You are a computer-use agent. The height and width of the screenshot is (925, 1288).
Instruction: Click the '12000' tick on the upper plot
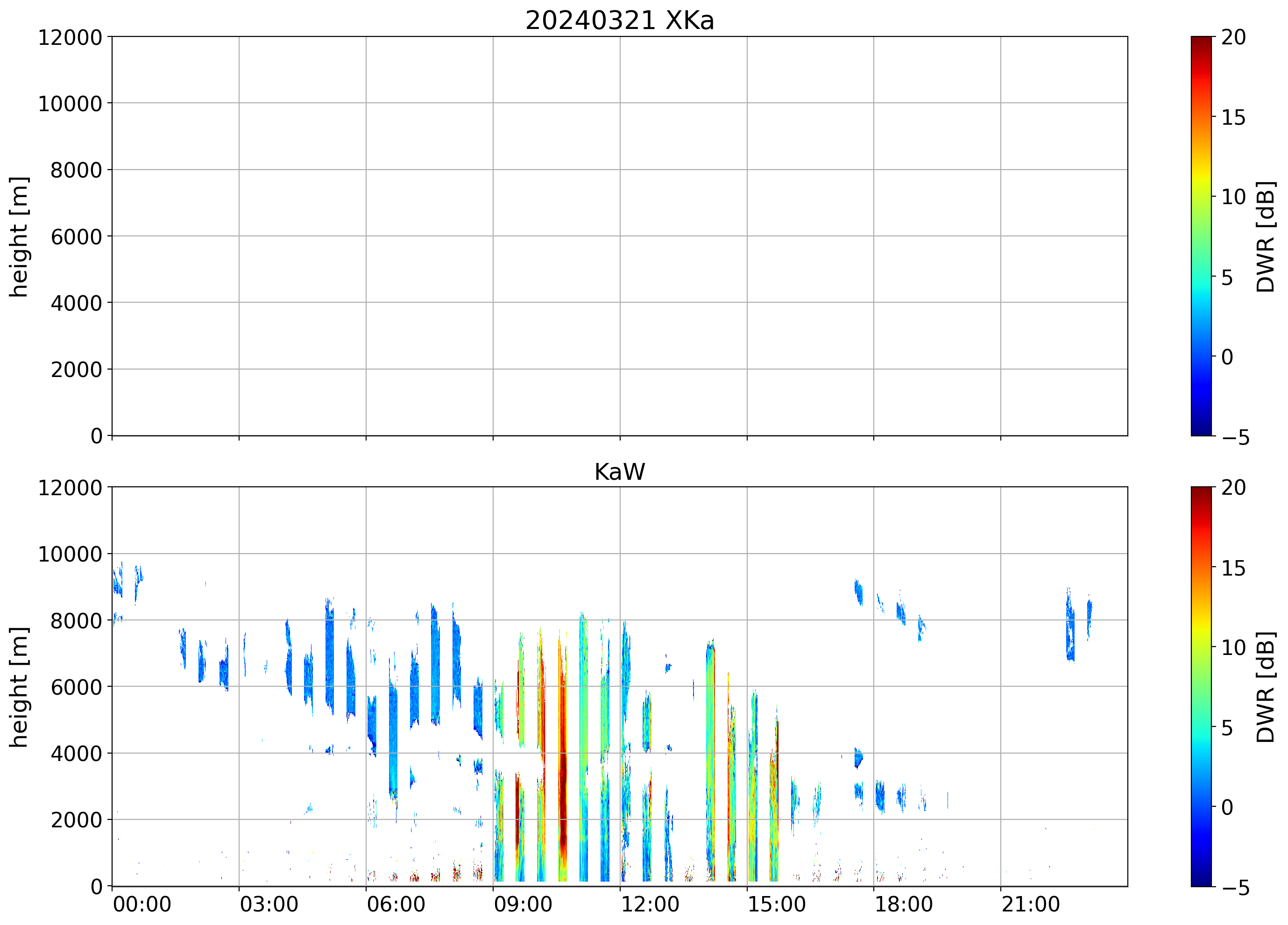coord(70,37)
